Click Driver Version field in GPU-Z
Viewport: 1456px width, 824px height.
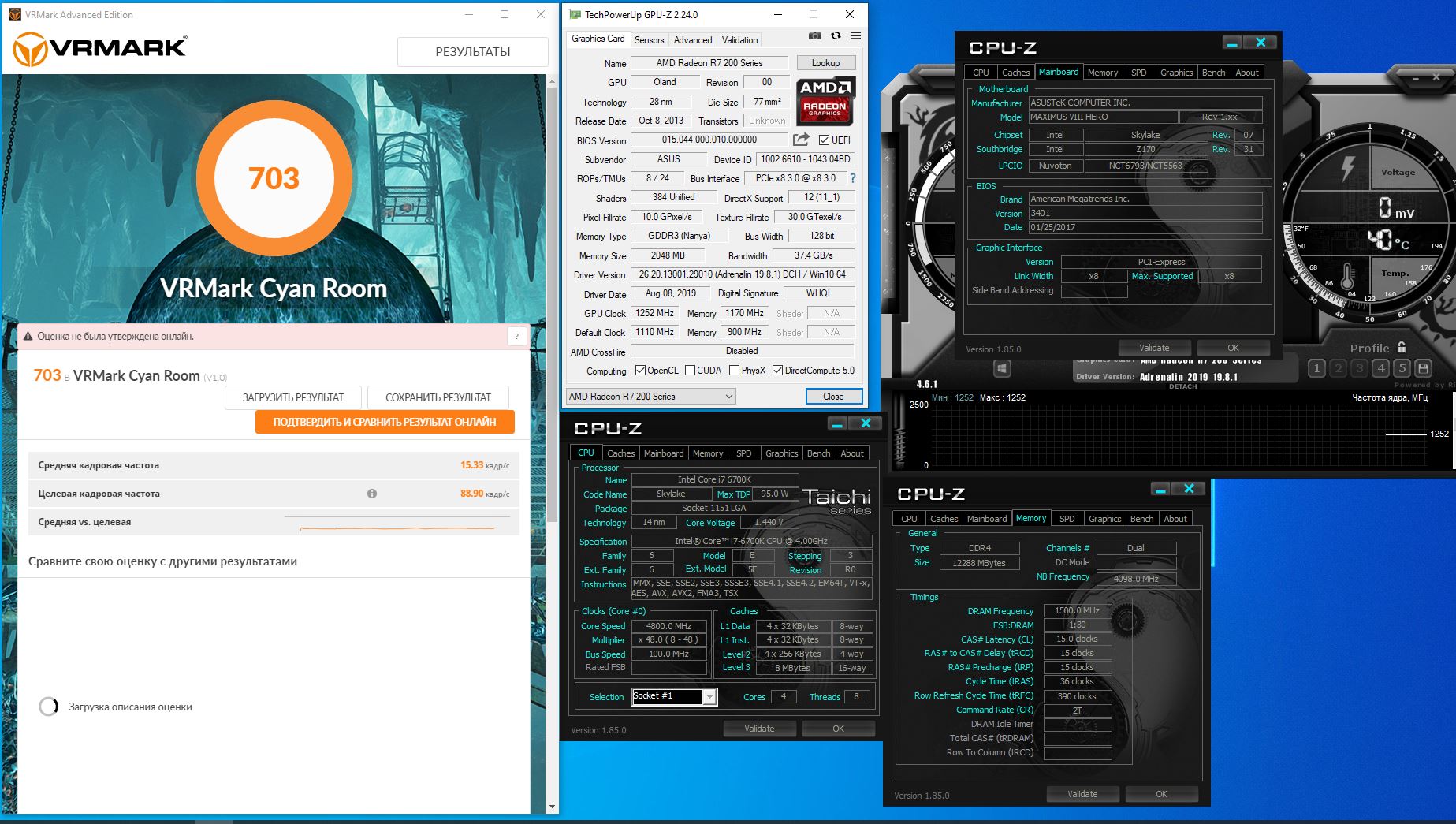[x=742, y=274]
